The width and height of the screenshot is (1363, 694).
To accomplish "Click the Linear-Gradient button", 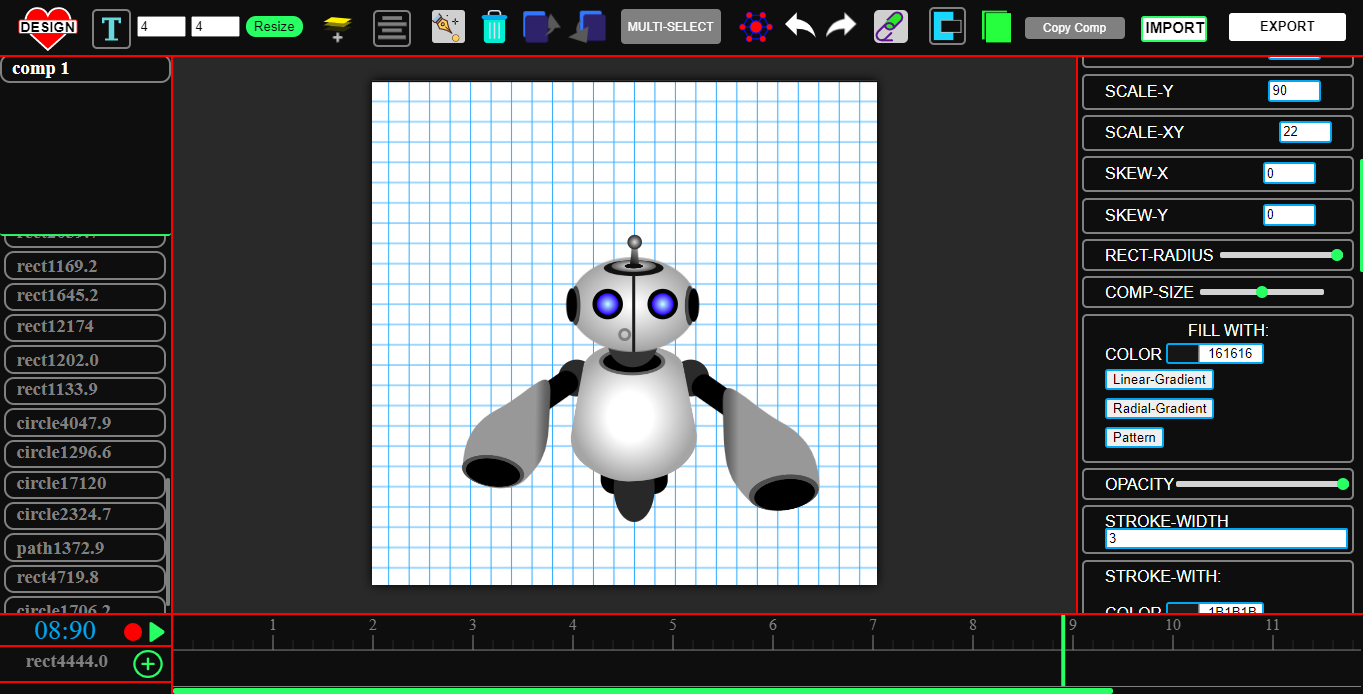I will click(1160, 380).
